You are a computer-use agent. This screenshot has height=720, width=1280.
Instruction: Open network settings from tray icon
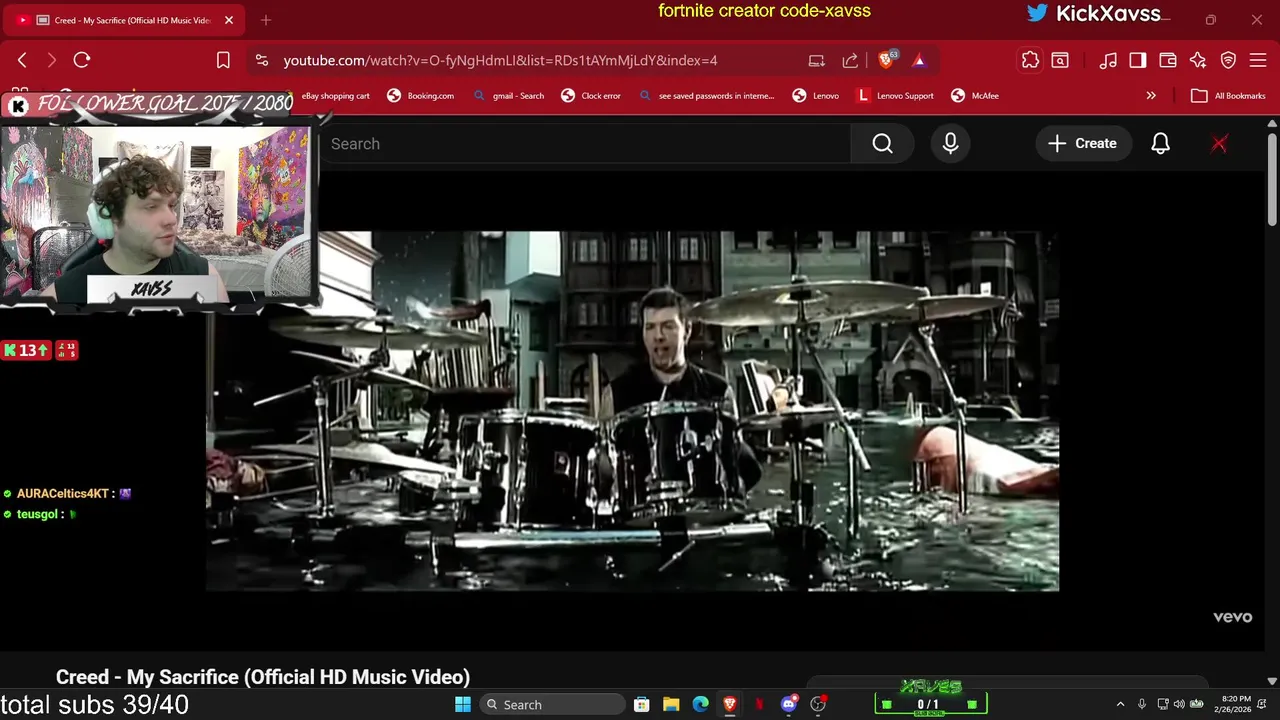point(1163,704)
